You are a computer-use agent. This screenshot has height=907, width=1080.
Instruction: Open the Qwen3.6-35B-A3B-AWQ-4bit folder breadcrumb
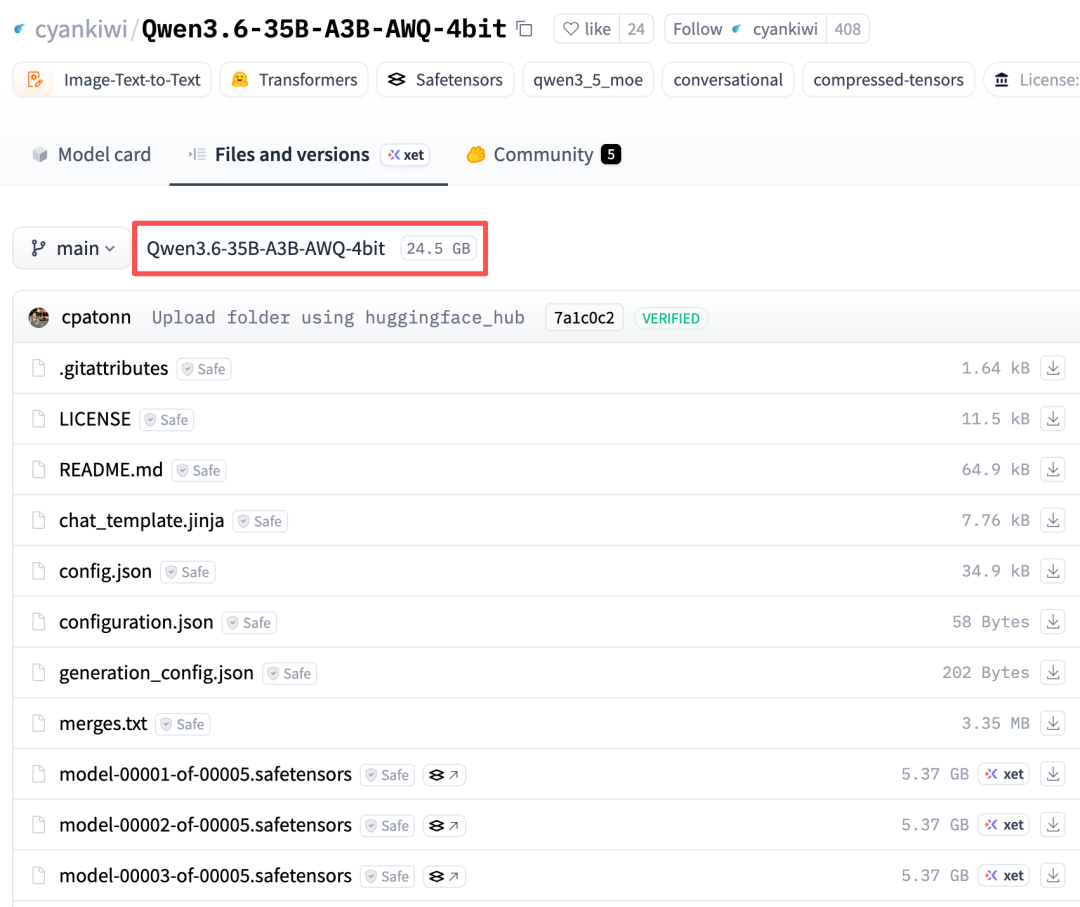(x=266, y=248)
